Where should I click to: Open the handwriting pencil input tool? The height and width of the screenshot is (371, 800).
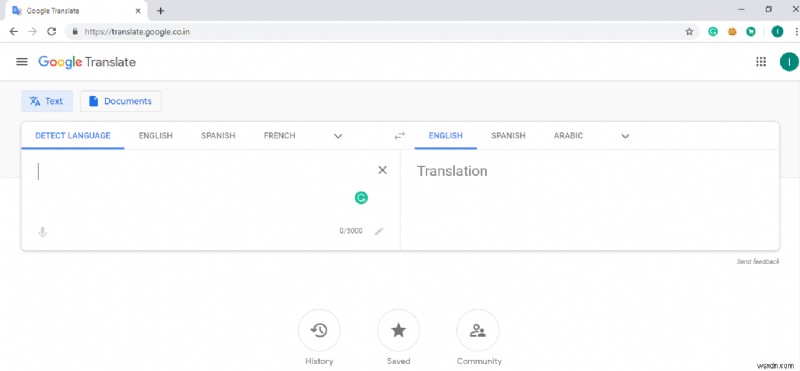[379, 231]
